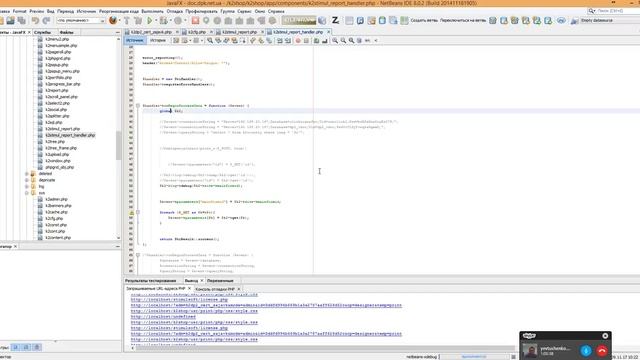Open the project configuration dropdown

click(x=81, y=20)
